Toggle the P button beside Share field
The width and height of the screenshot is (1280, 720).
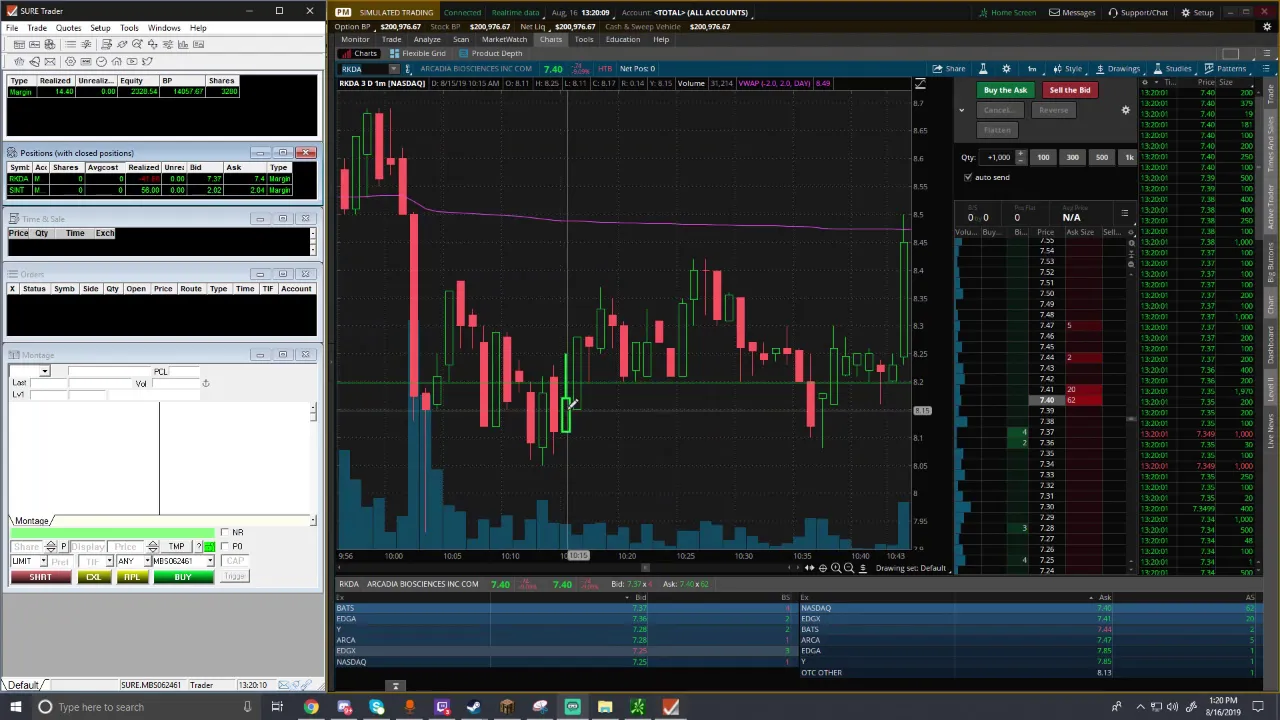[64, 547]
